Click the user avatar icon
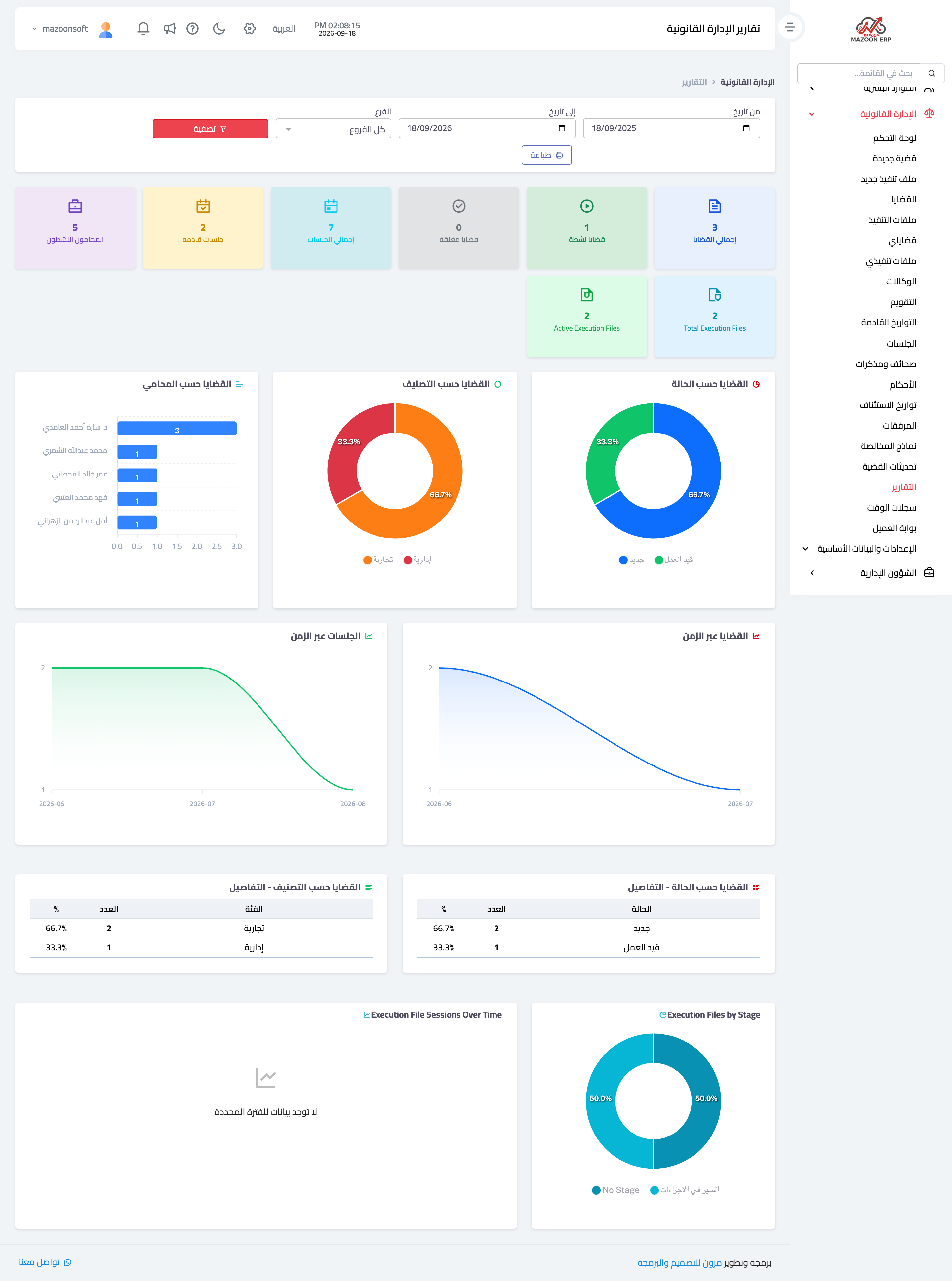The height and width of the screenshot is (1281, 952). [105, 29]
